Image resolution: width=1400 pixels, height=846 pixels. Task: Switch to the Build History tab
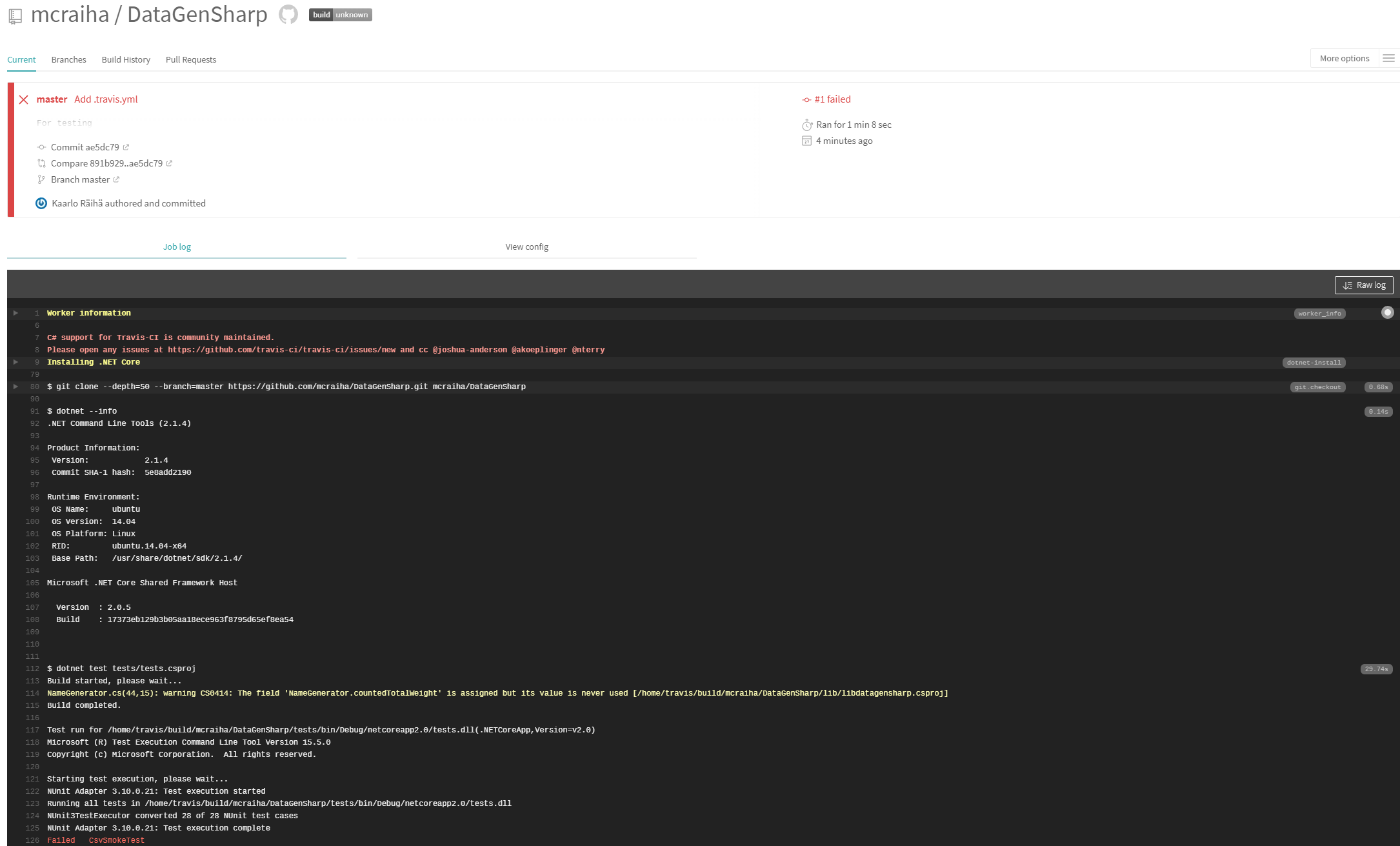126,59
